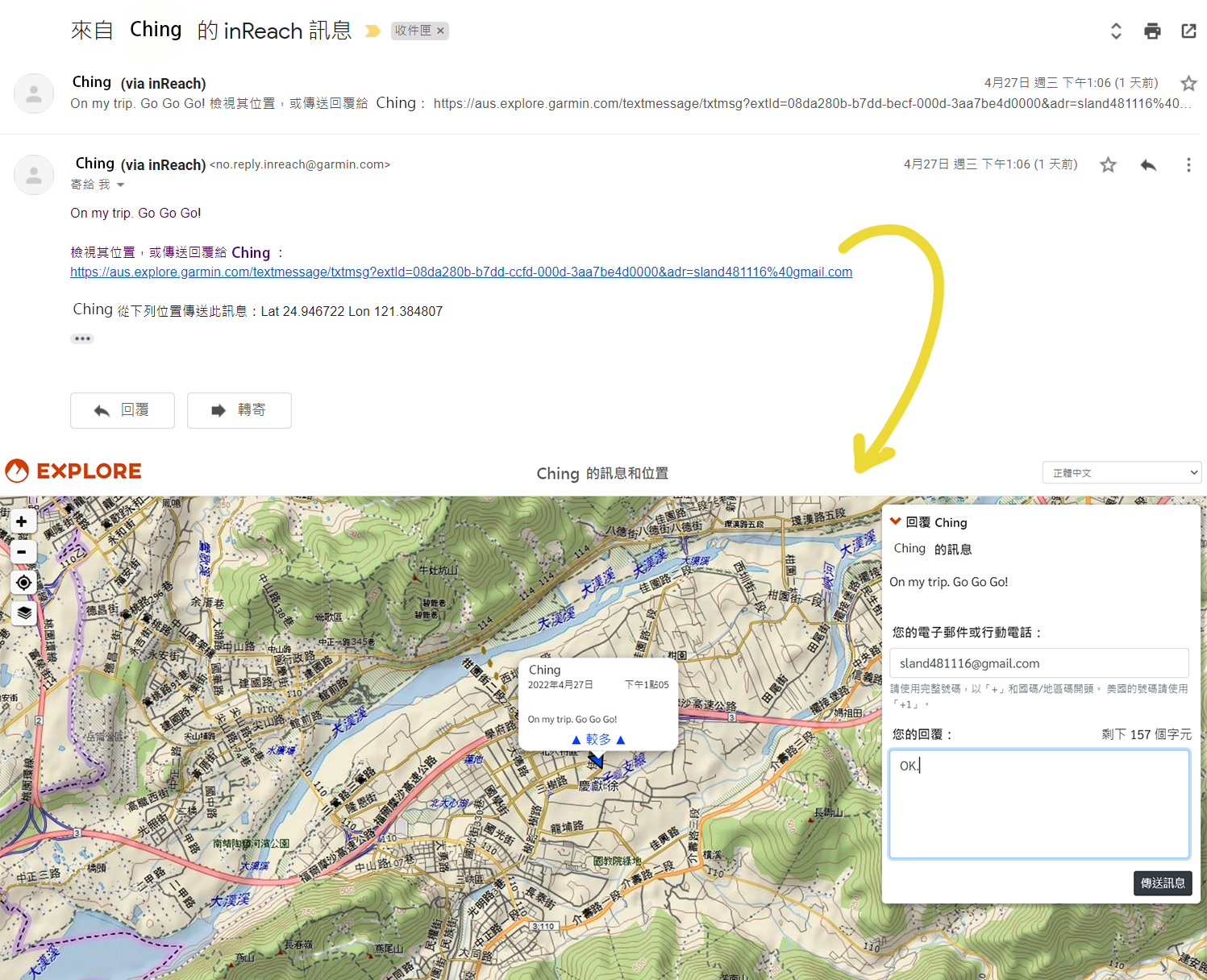Zoom out on the map
The height and width of the screenshot is (980, 1207).
[22, 552]
